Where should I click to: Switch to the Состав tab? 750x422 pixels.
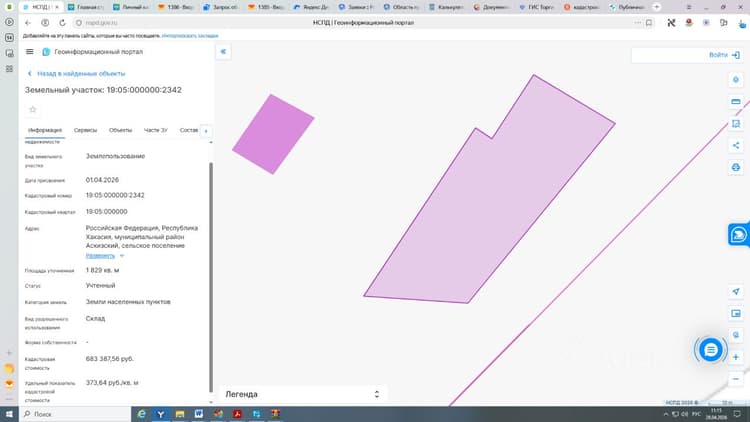click(189, 130)
